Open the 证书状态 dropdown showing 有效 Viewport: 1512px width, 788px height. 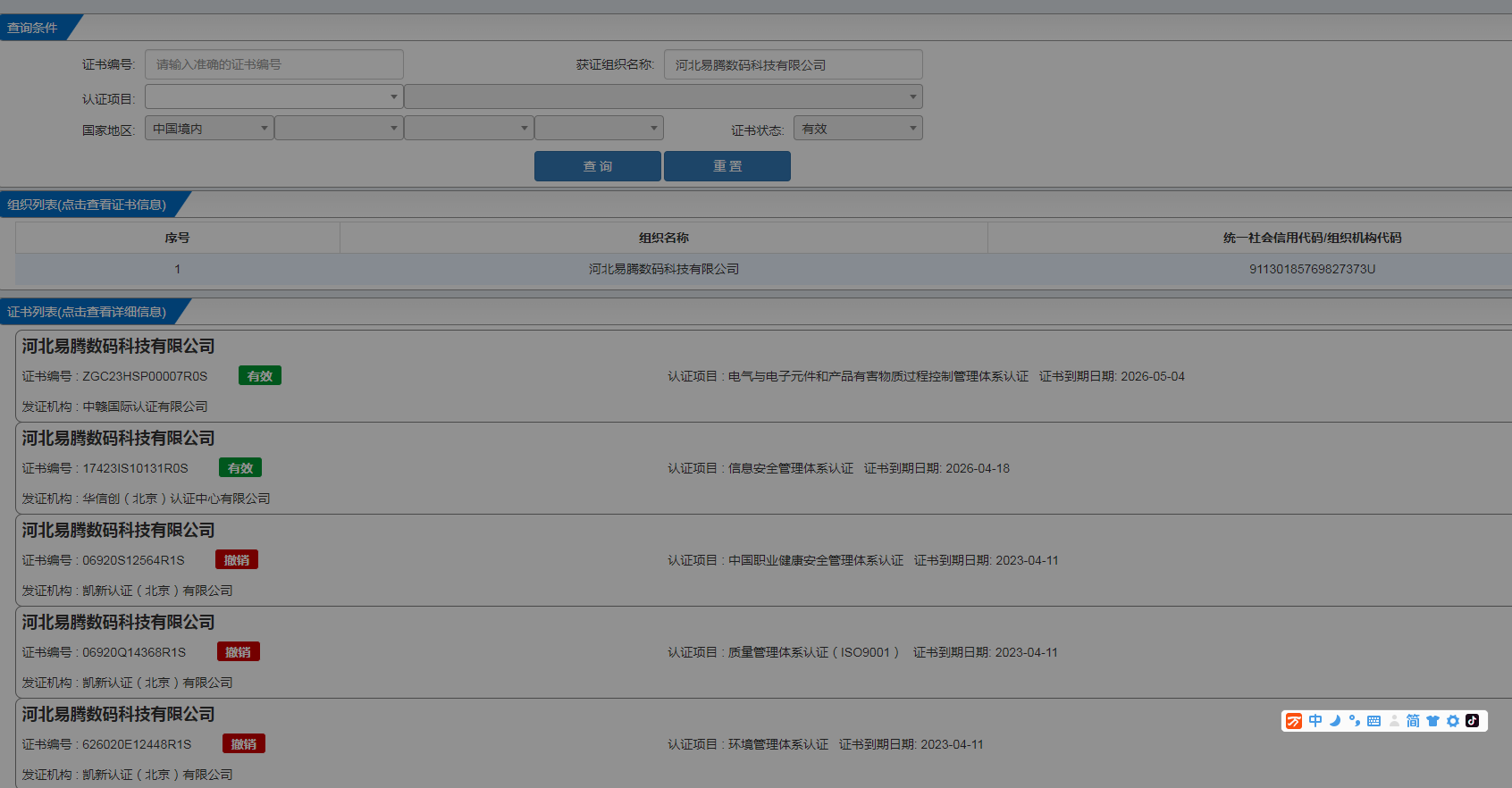pos(858,129)
